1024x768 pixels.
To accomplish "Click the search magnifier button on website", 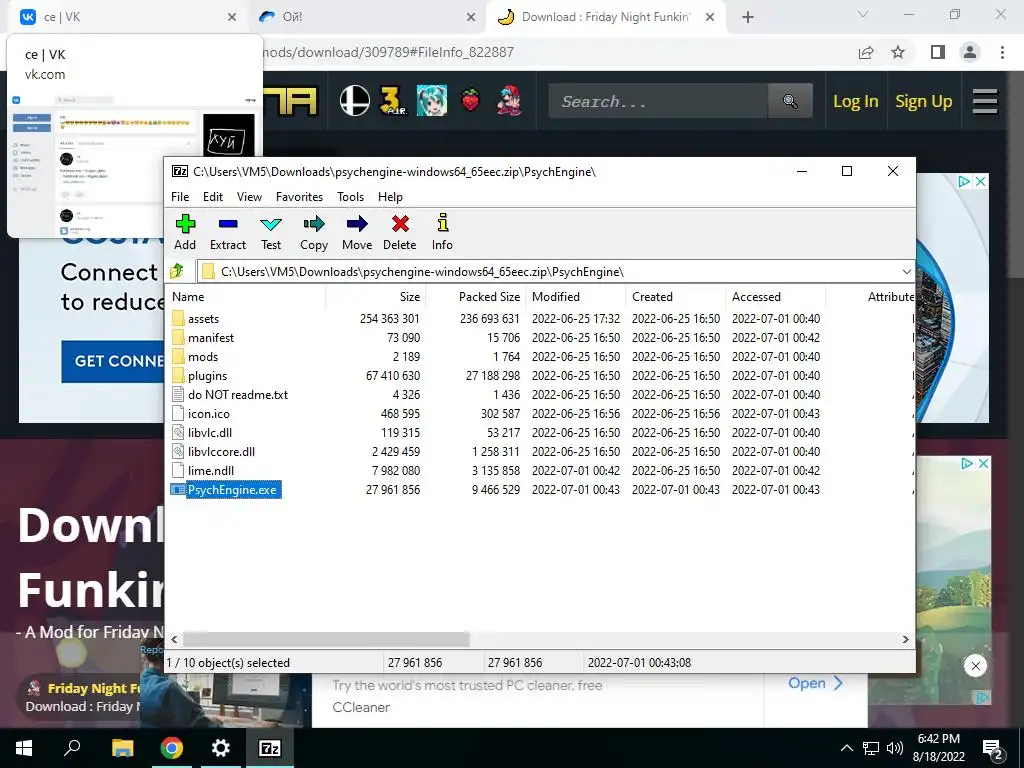I will [790, 101].
